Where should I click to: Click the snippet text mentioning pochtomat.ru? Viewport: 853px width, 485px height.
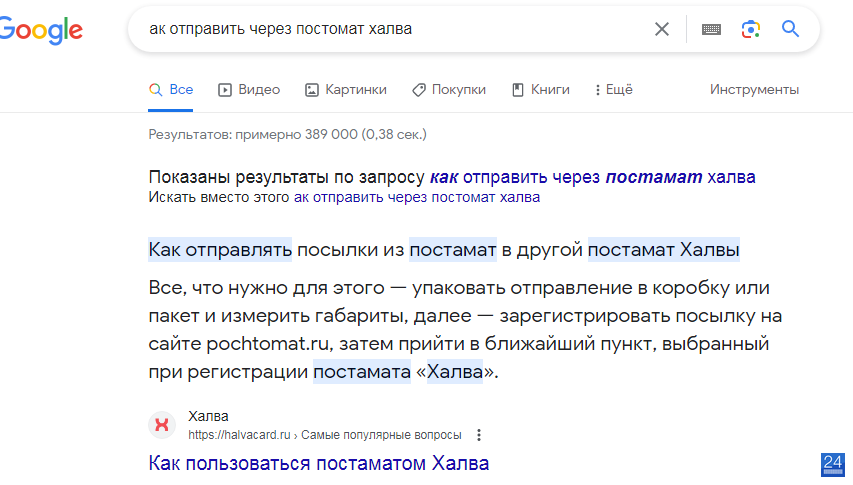(465, 329)
